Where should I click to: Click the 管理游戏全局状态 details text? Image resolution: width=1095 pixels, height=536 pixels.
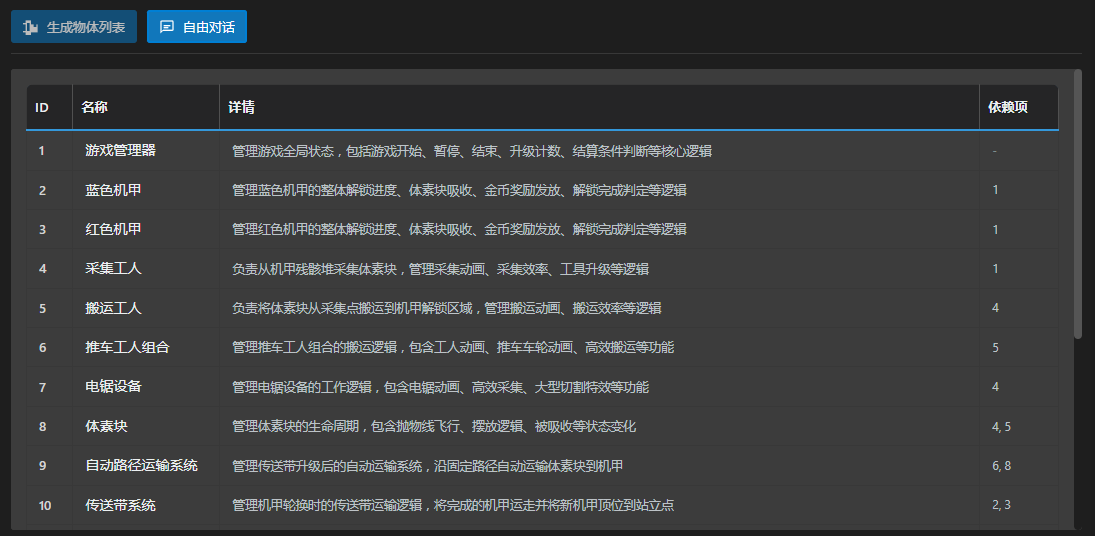pyautogui.click(x=472, y=151)
